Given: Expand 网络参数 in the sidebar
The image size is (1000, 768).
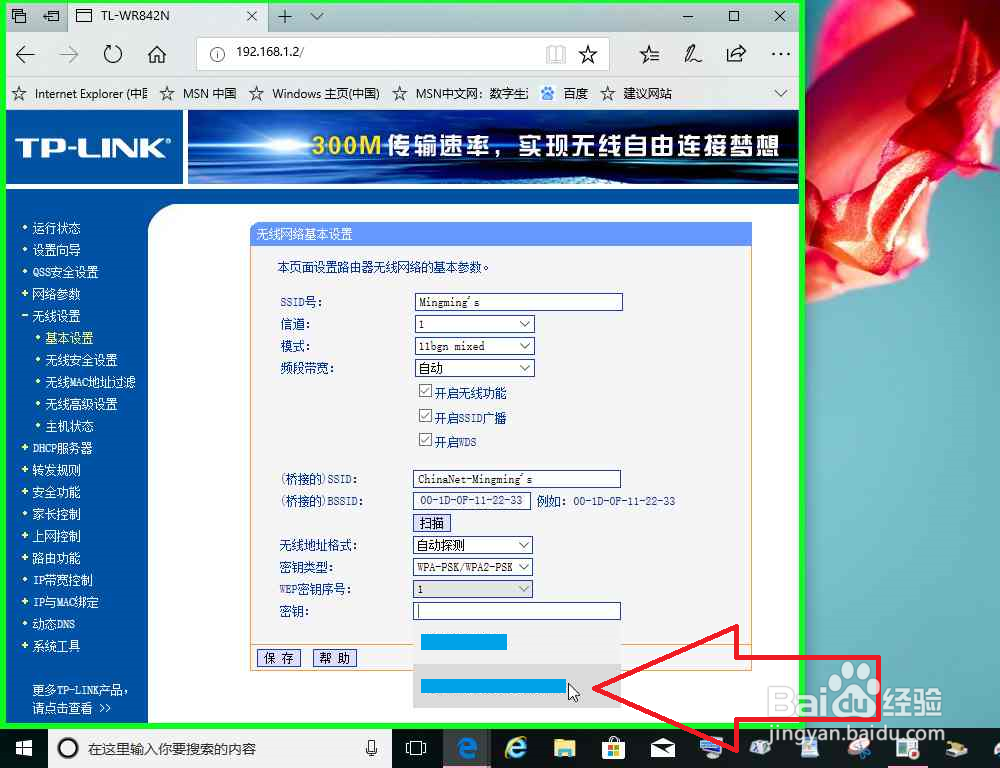Looking at the screenshot, I should [x=56, y=294].
